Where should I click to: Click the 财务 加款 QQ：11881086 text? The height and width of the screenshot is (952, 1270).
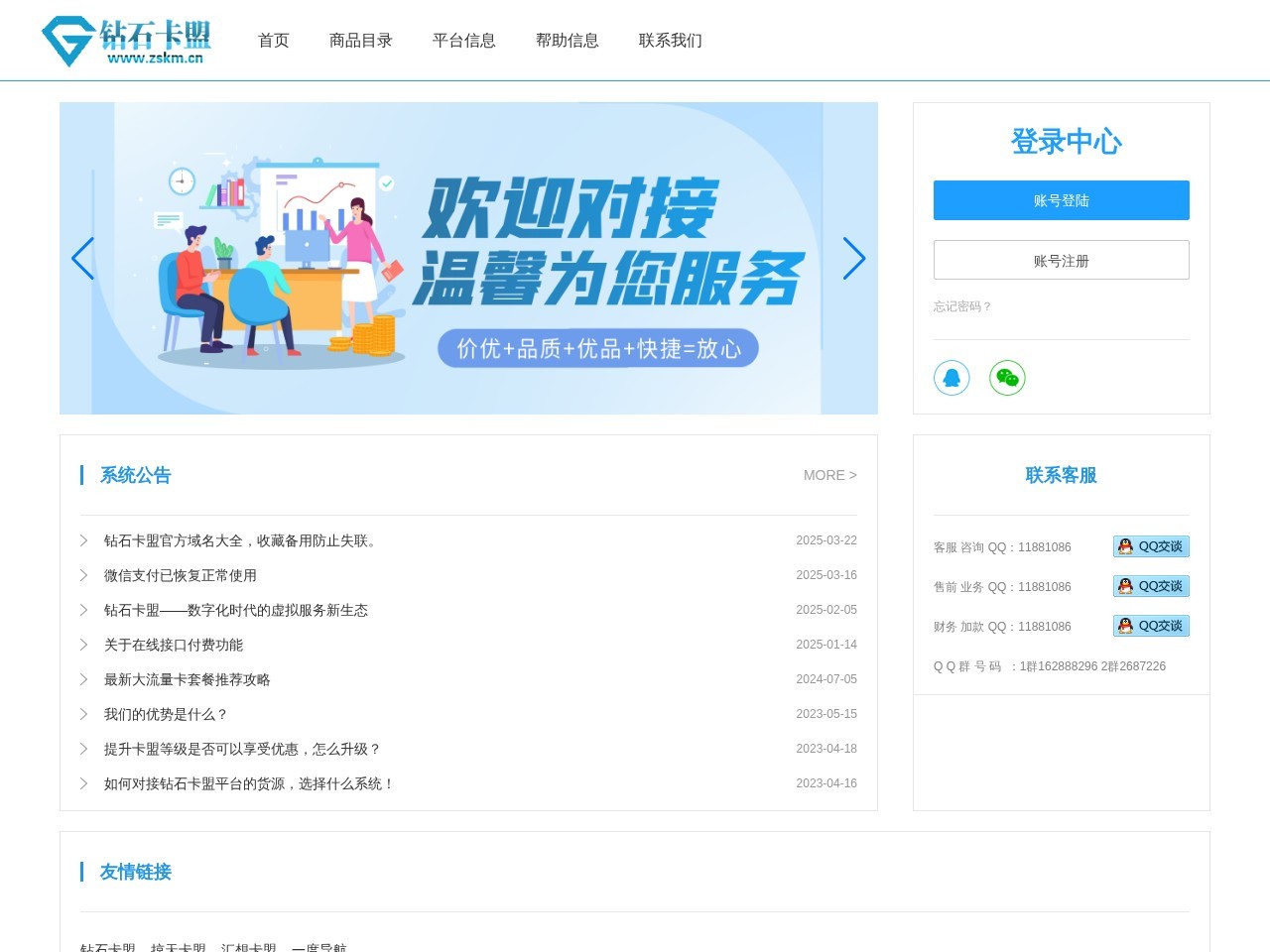(x=1002, y=627)
